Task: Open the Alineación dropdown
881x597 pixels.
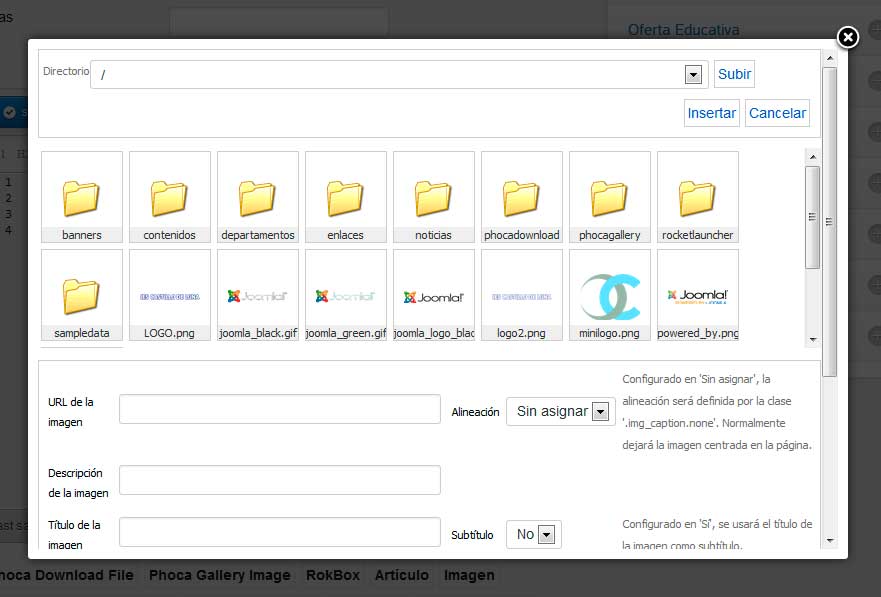Action: (x=600, y=412)
